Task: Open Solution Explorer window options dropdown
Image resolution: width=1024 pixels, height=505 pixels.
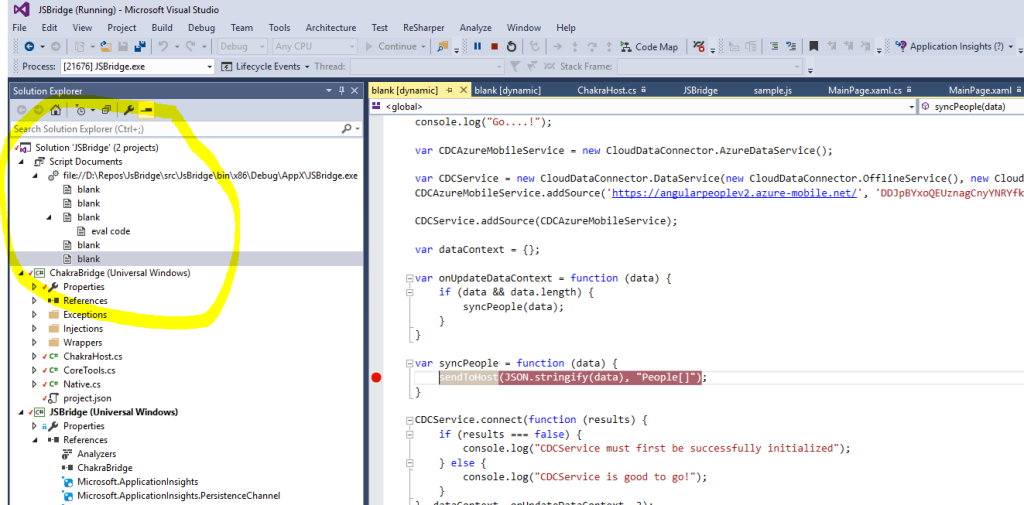Action: (328, 91)
